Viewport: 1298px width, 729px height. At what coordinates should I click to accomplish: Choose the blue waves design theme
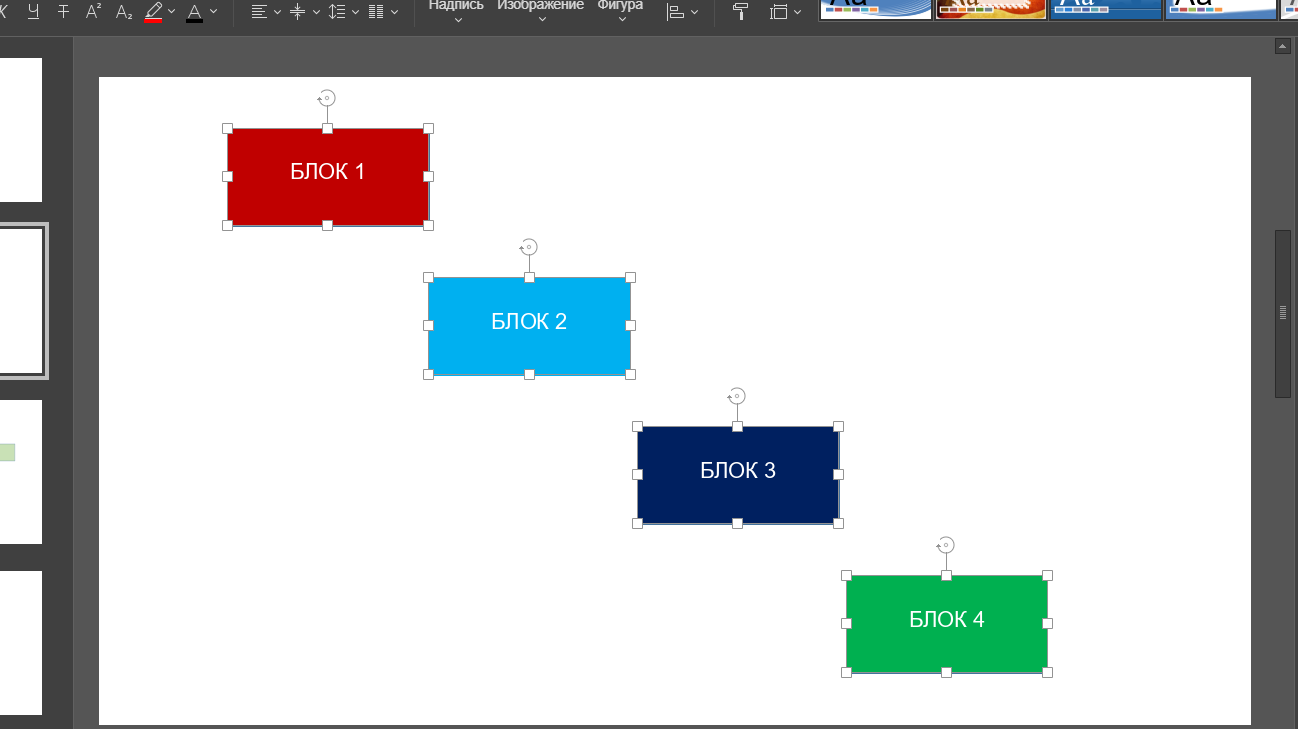(x=876, y=9)
